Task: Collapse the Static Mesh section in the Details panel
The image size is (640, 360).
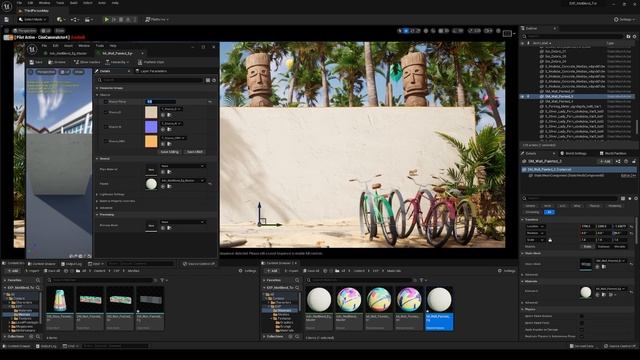Action: click(x=523, y=253)
